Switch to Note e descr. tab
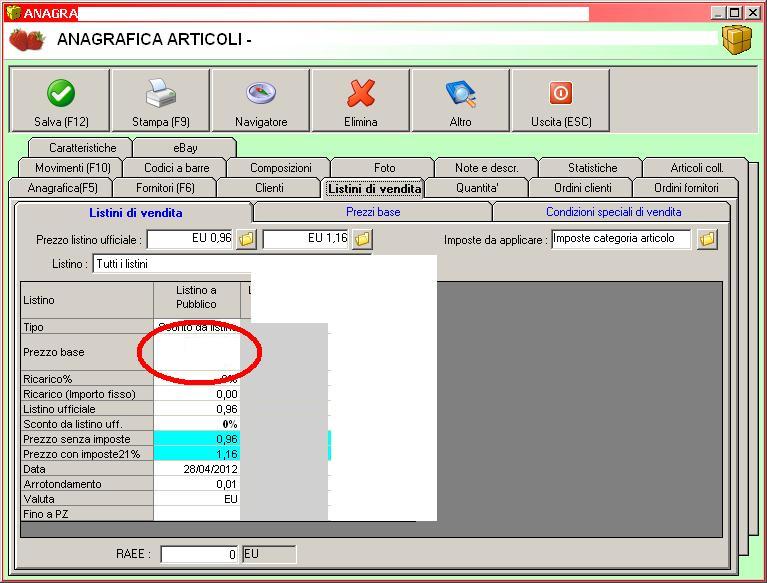767x583 pixels. coord(486,168)
